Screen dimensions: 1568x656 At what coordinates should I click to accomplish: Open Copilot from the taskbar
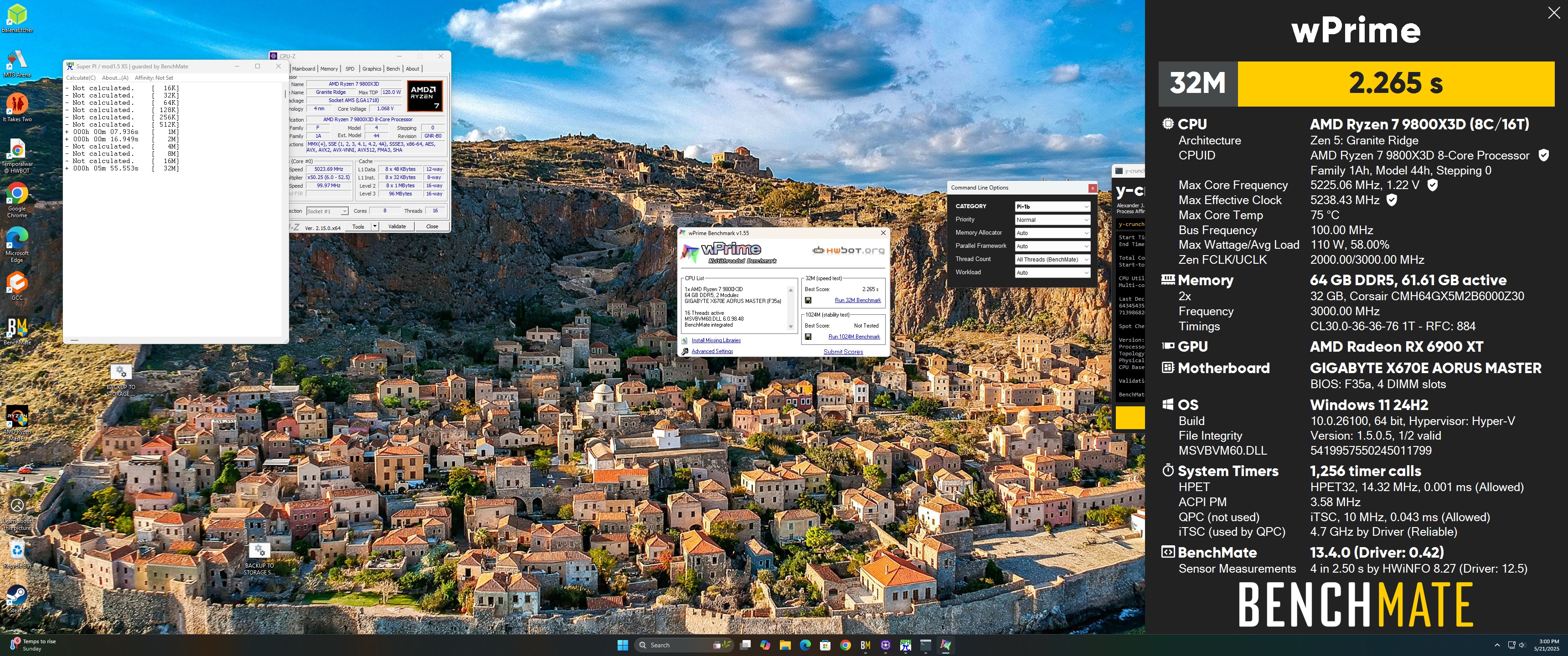pyautogui.click(x=765, y=645)
